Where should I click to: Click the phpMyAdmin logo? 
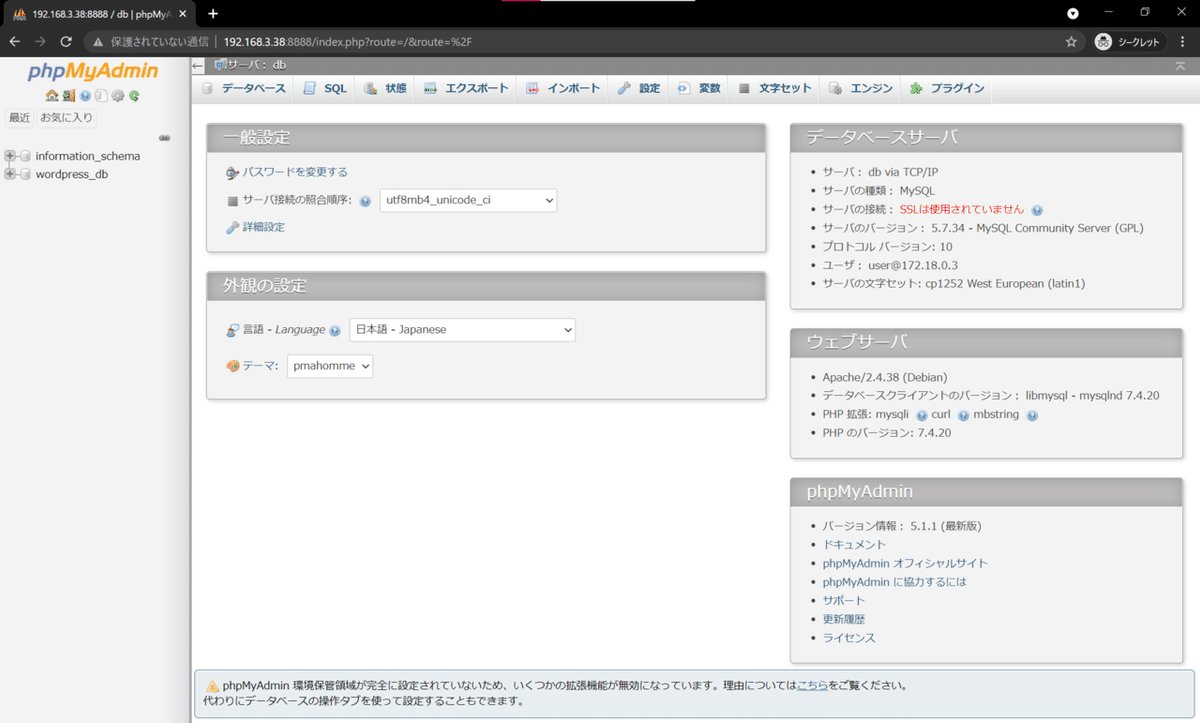(x=93, y=72)
